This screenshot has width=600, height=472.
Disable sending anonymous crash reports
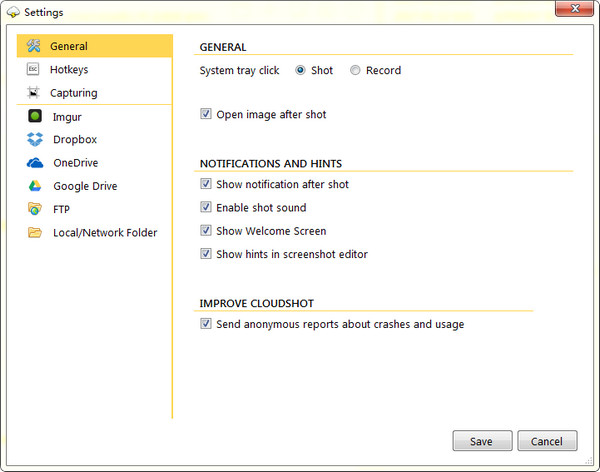tap(206, 325)
